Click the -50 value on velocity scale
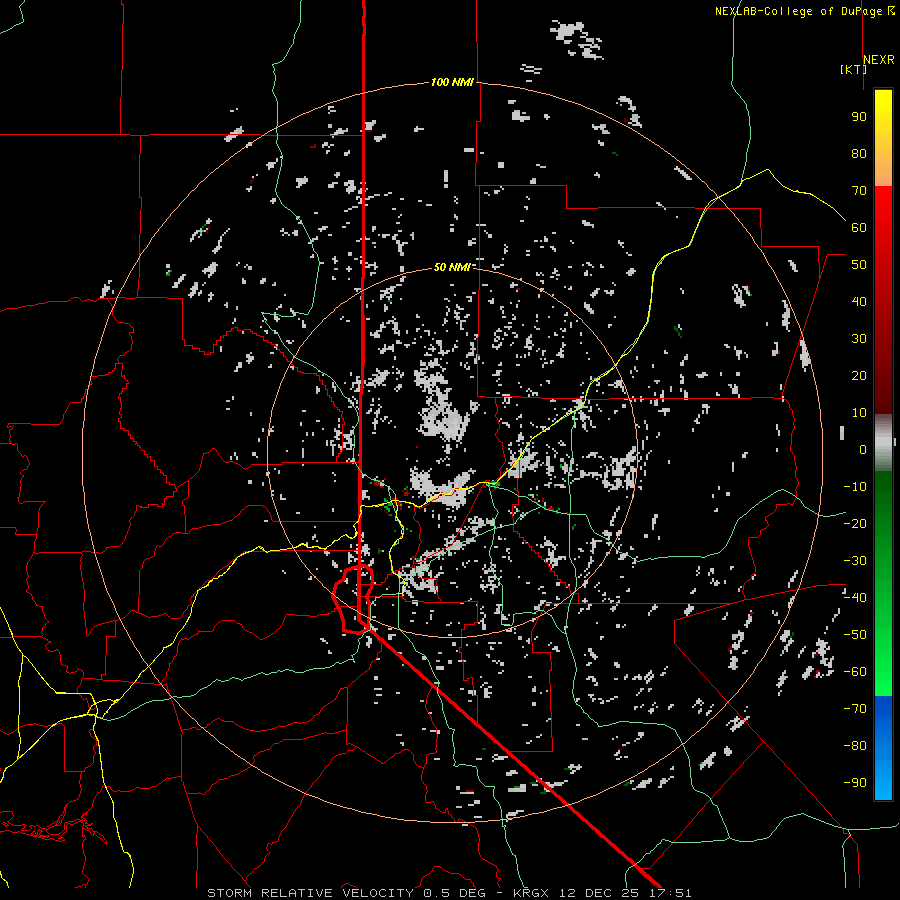 855,635
